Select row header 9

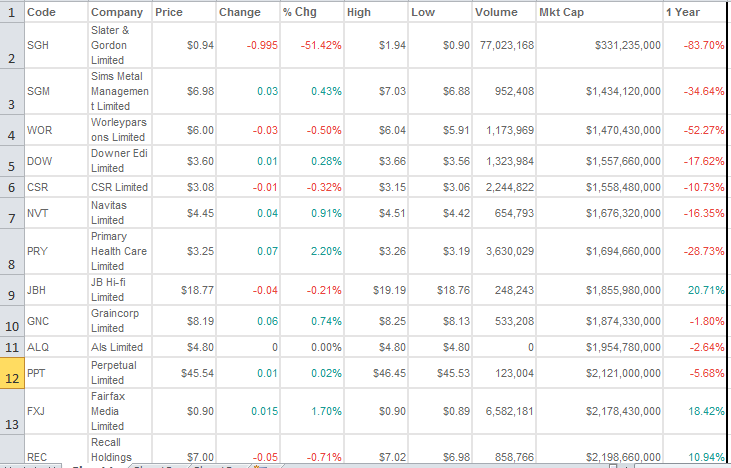12,290
